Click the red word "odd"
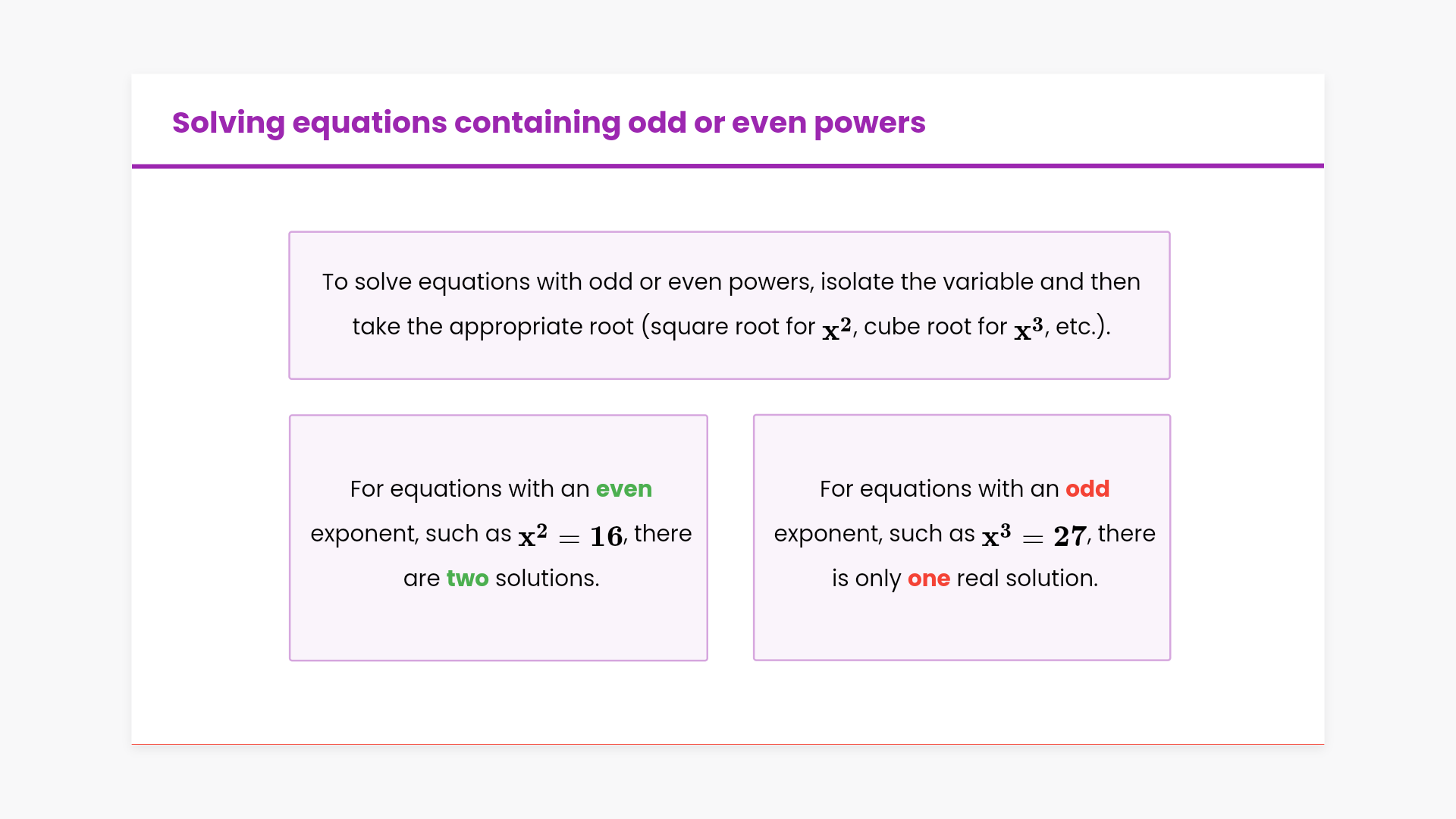Image resolution: width=1456 pixels, height=819 pixels. point(1087,489)
